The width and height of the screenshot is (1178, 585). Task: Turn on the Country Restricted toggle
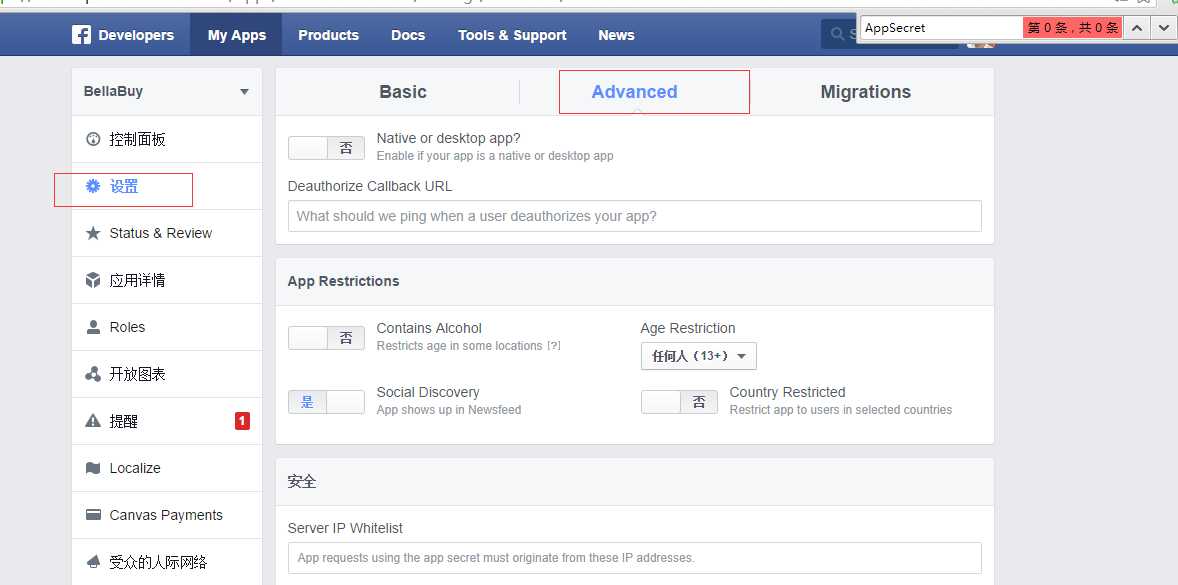click(679, 402)
